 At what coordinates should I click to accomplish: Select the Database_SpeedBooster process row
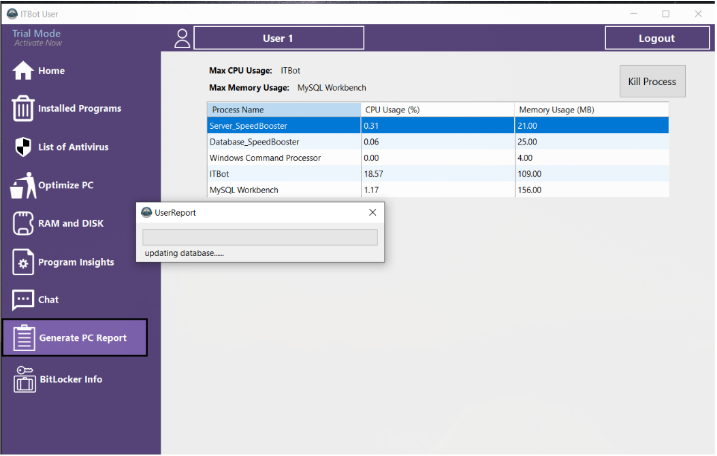click(438, 142)
